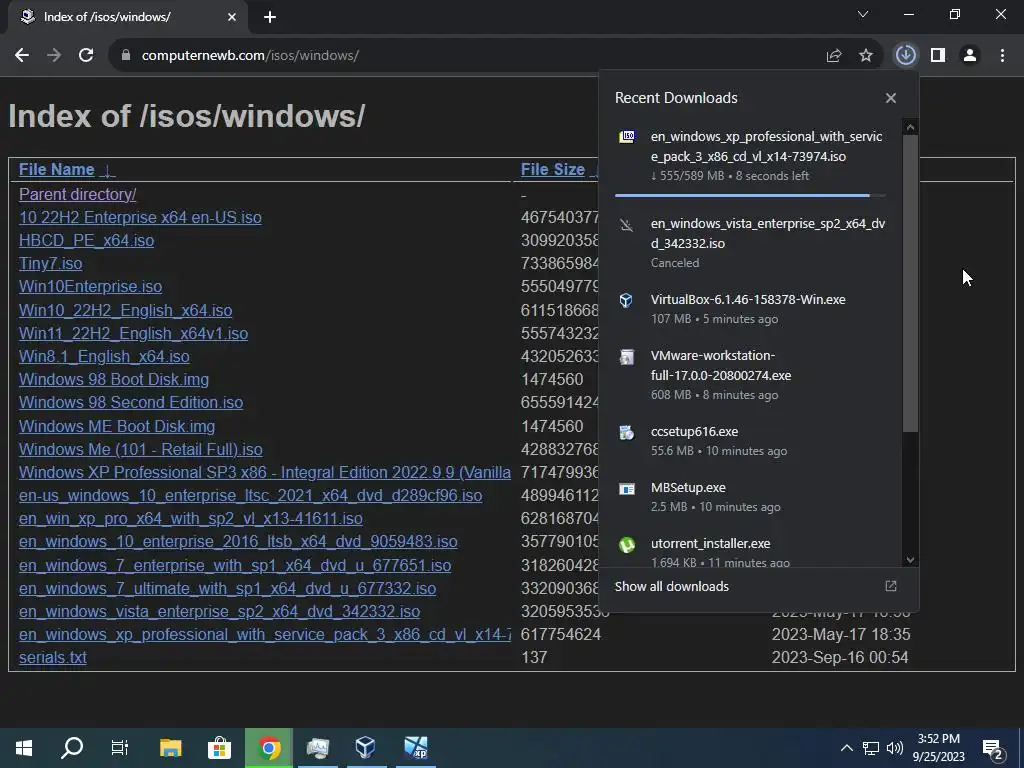Open the tab search dropdown arrow
1024x768 pixels.
click(x=863, y=14)
